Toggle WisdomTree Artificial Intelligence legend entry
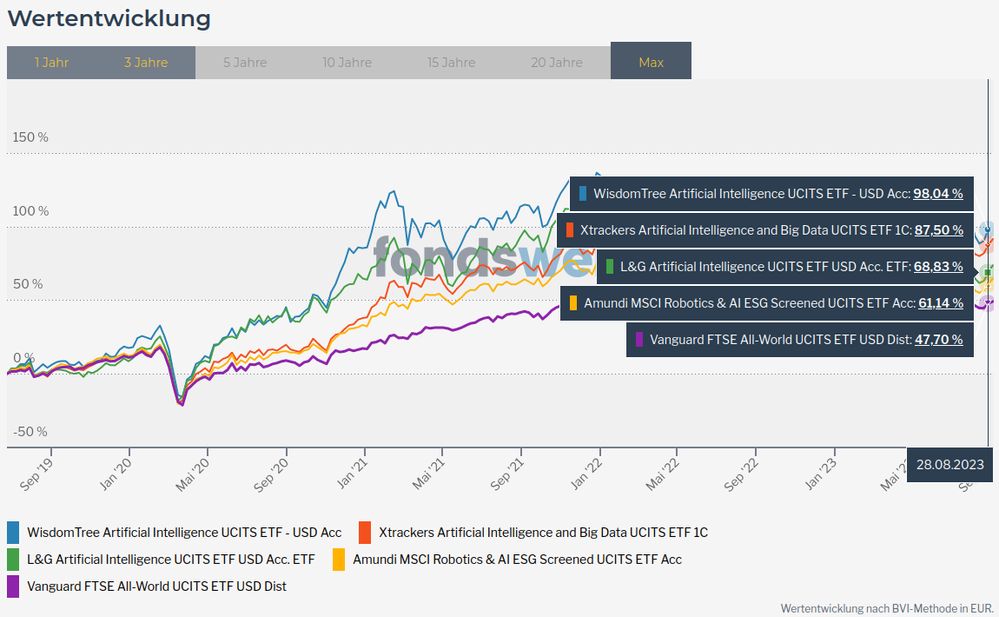999x617 pixels. pyautogui.click(x=184, y=532)
